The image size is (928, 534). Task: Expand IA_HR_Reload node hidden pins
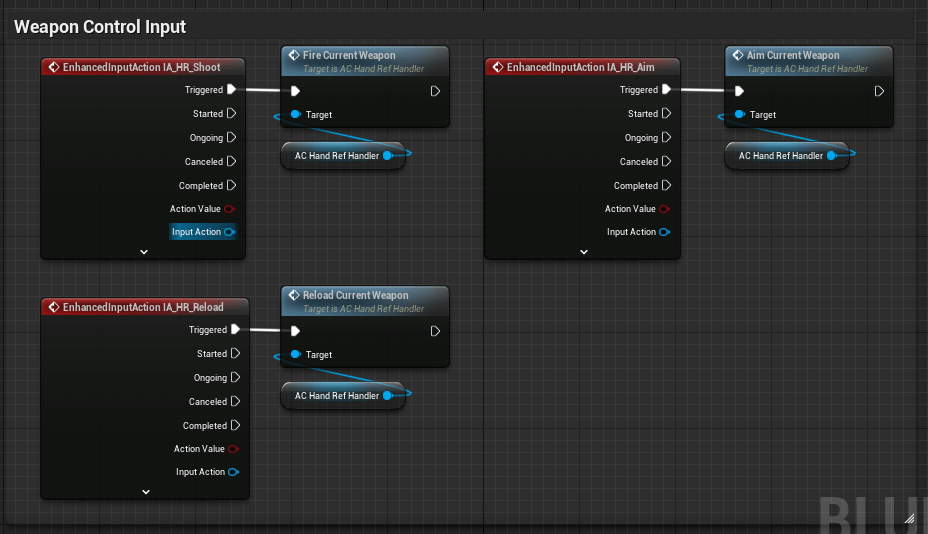click(x=145, y=492)
